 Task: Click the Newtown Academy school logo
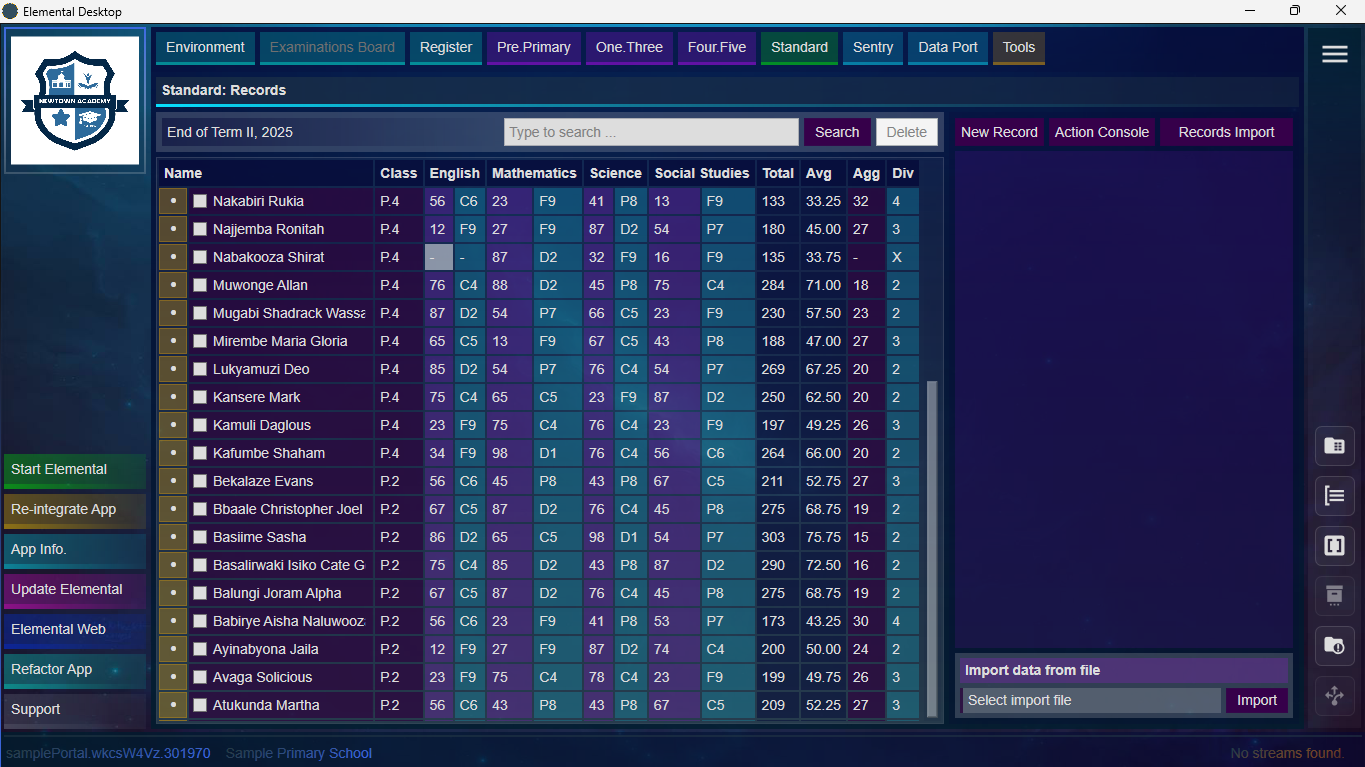click(75, 101)
